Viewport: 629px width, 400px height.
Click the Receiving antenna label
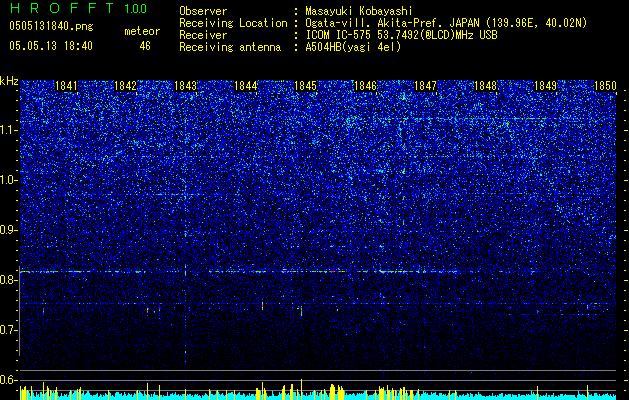coord(230,47)
